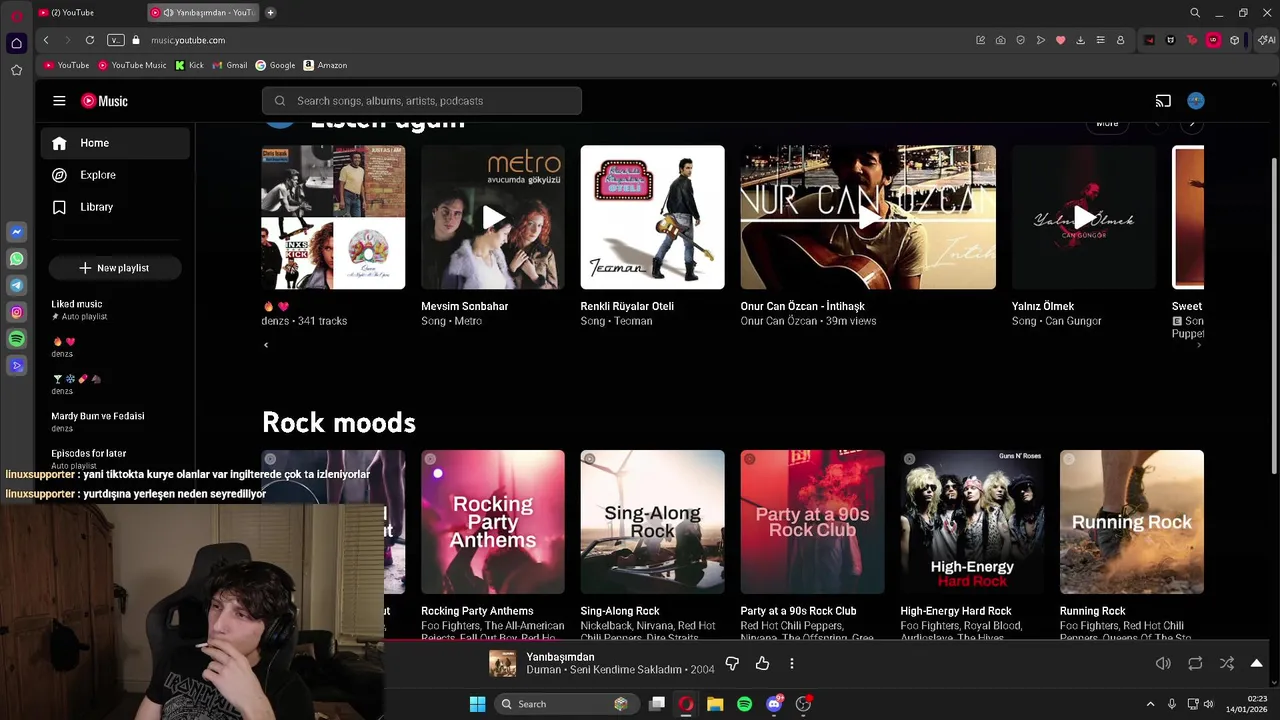Toggle repeat mode in player bar

point(1195,664)
